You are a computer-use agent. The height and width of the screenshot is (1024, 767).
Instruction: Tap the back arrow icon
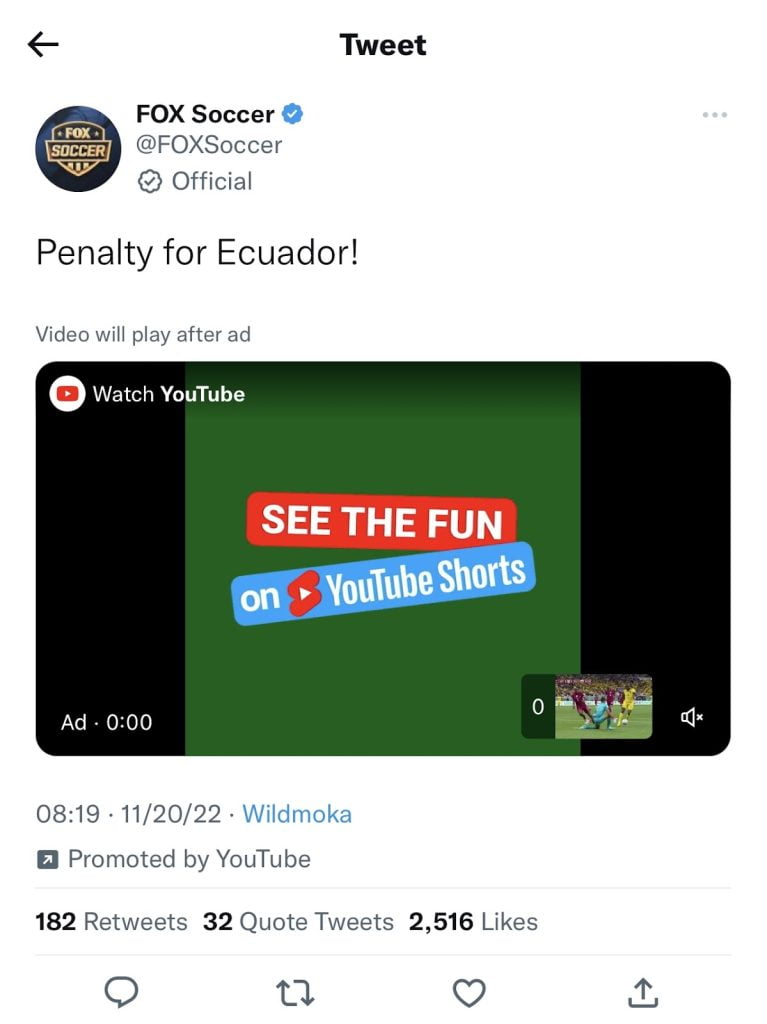(x=43, y=44)
